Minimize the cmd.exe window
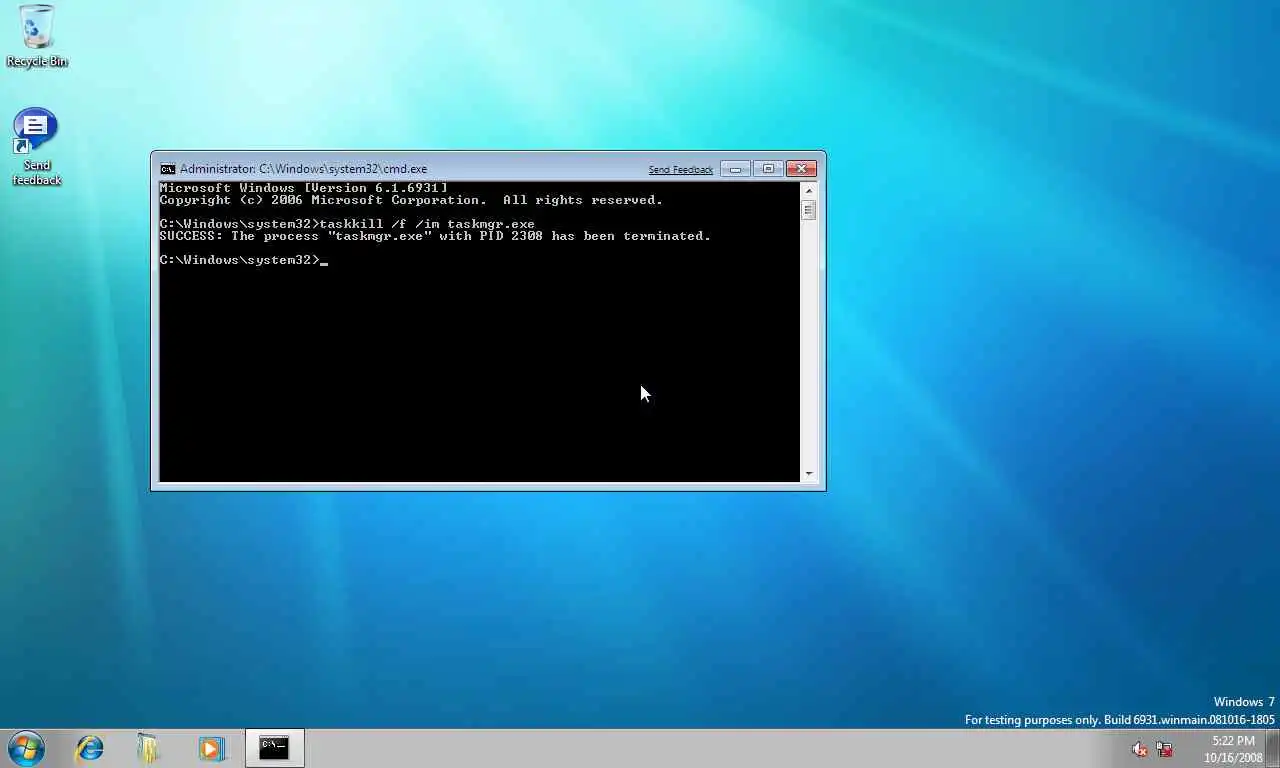This screenshot has height=768, width=1280. point(735,169)
